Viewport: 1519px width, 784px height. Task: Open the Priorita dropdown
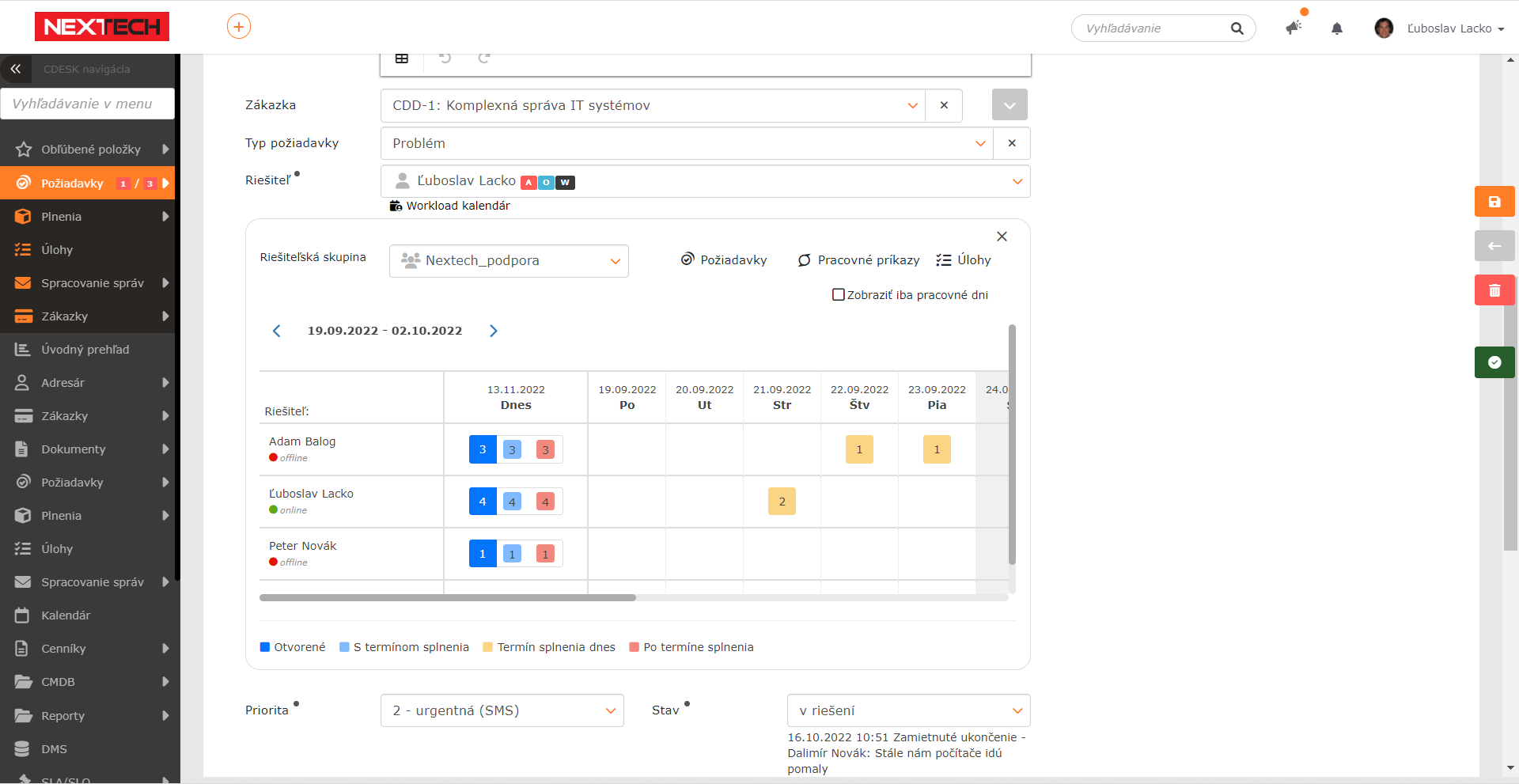click(502, 710)
